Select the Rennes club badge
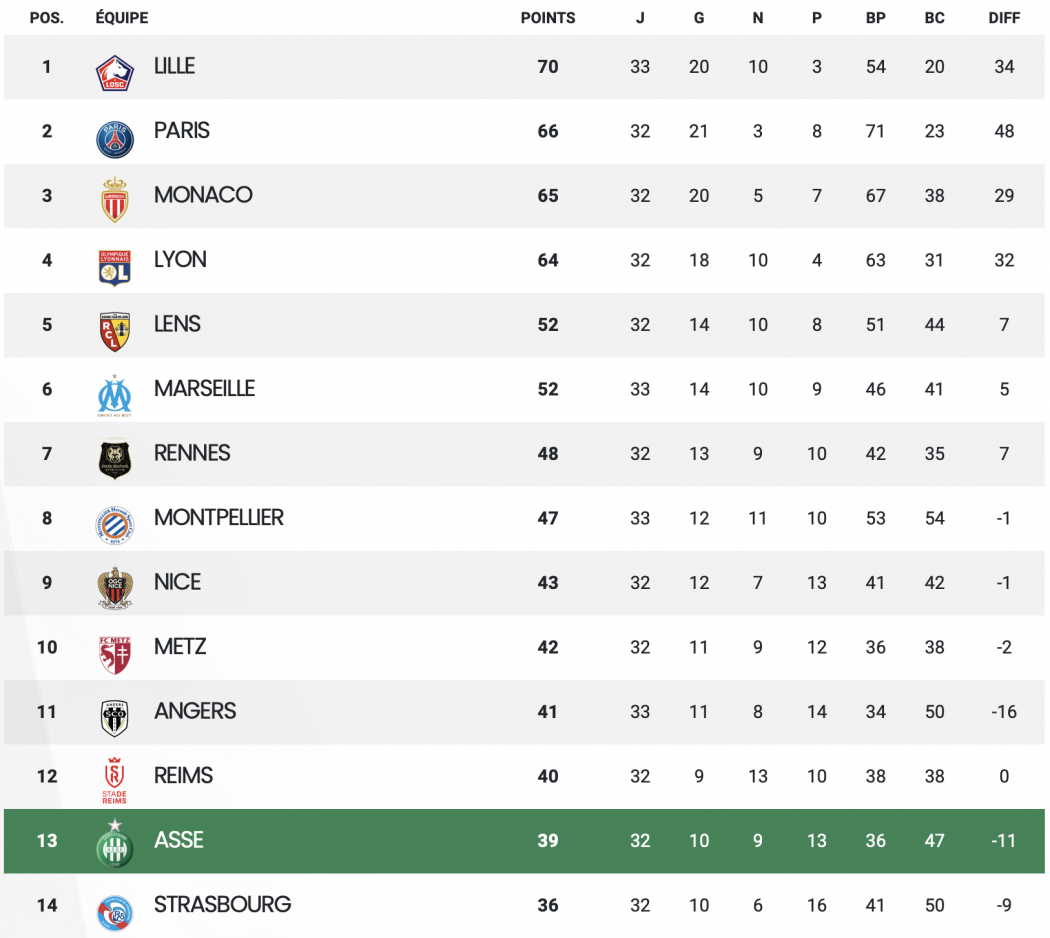This screenshot has width=1050, height=938. pyautogui.click(x=115, y=459)
